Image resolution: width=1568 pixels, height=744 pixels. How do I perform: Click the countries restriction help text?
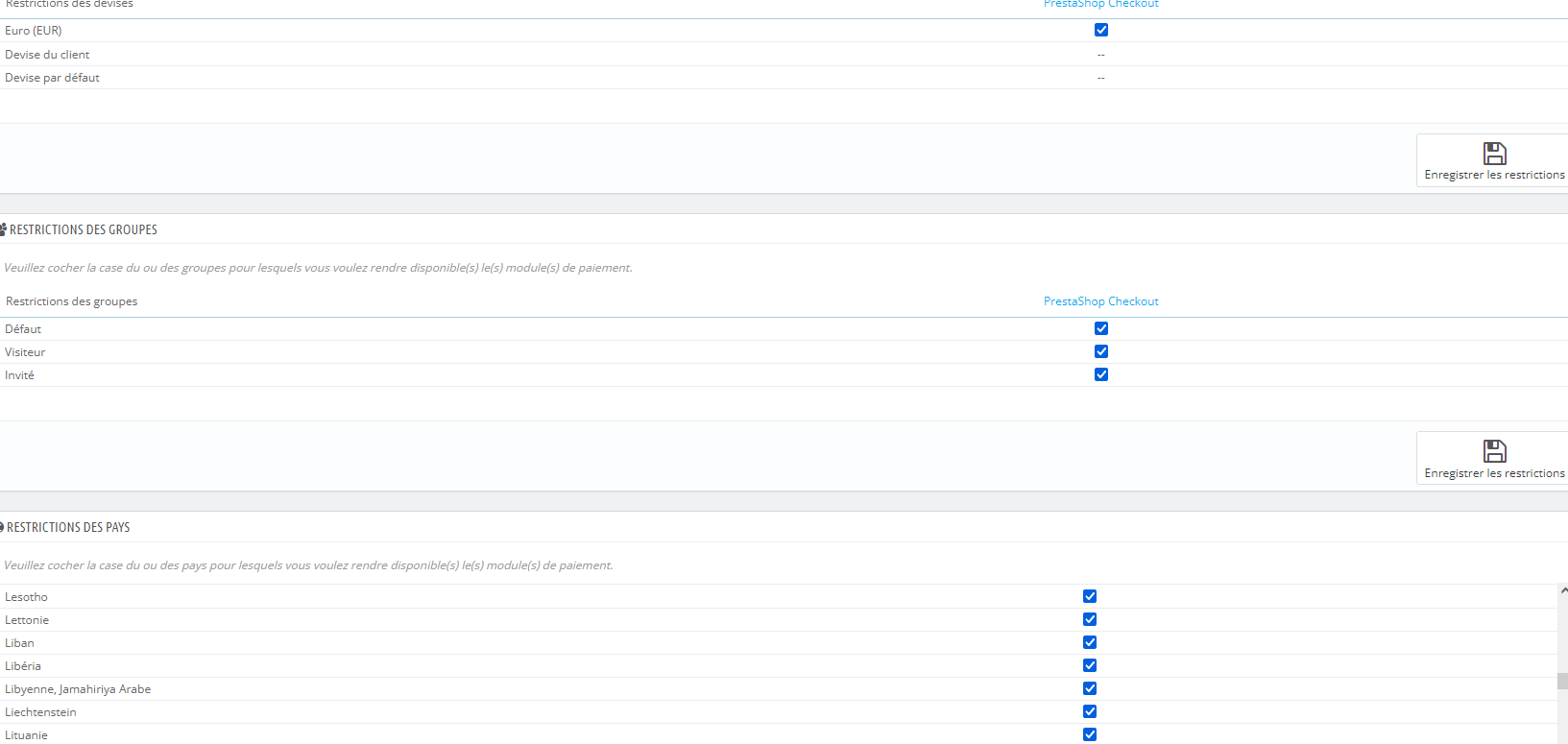[308, 565]
